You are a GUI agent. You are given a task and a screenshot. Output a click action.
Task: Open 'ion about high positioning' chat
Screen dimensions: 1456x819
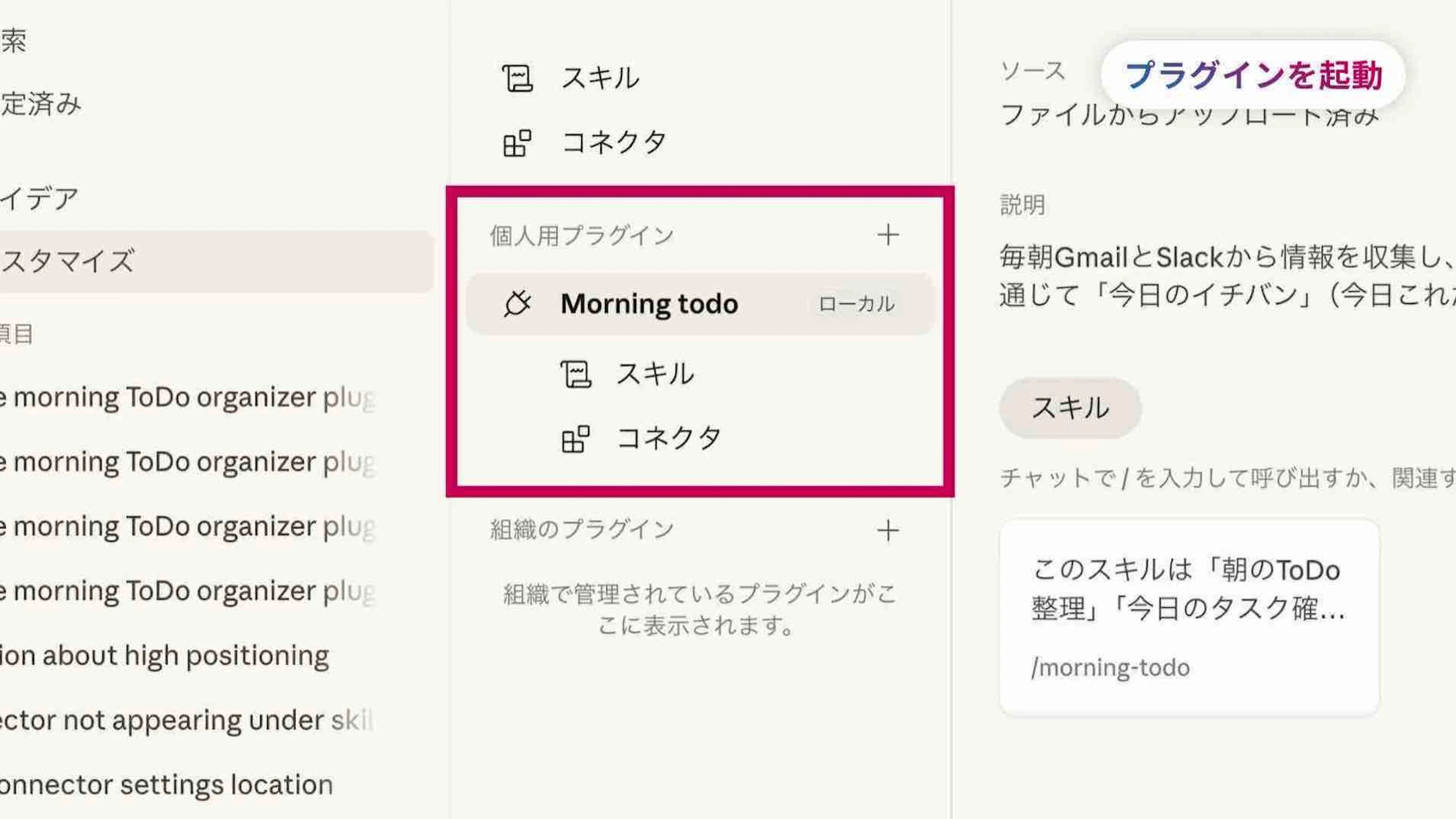tap(164, 656)
